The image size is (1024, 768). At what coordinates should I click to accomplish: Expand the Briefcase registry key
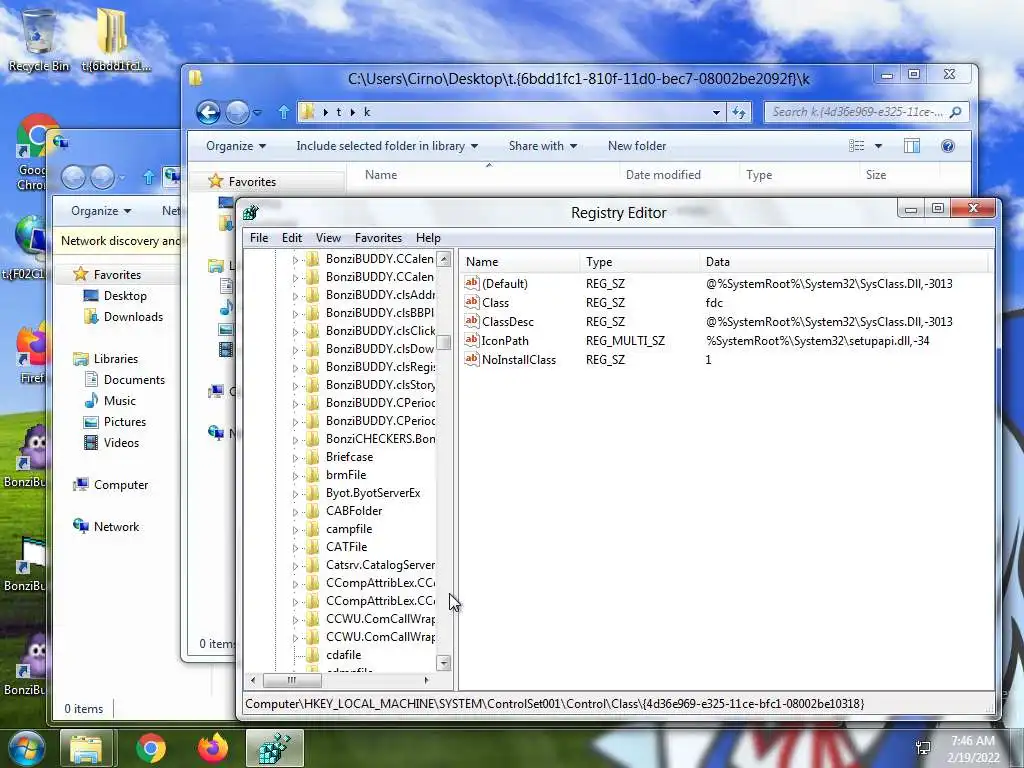pos(295,457)
